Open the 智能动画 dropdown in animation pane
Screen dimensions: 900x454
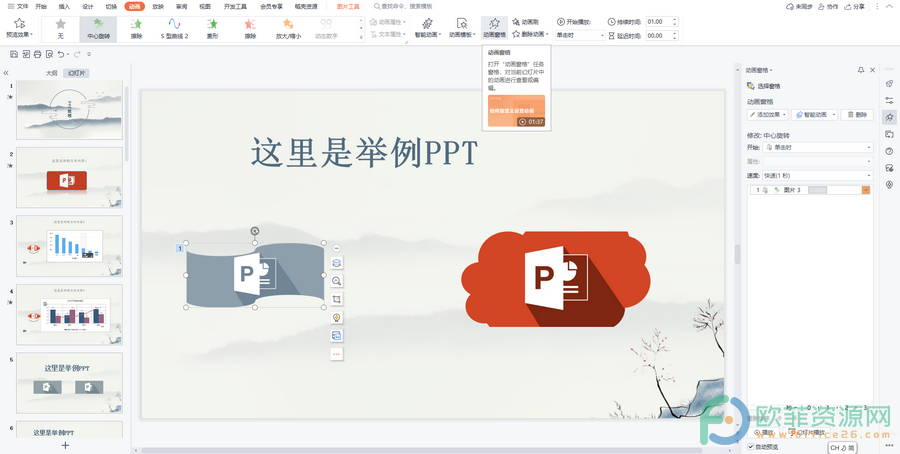[814, 115]
